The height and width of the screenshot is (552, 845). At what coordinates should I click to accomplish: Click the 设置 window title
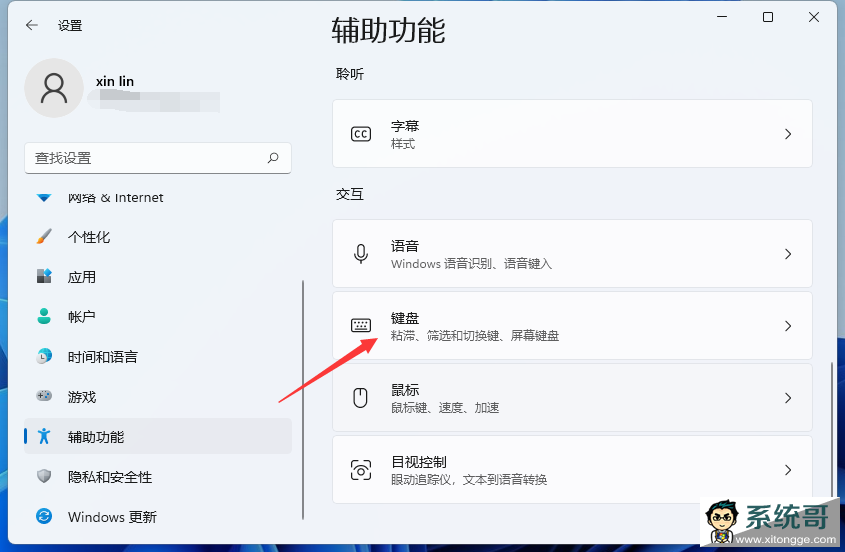pos(70,25)
